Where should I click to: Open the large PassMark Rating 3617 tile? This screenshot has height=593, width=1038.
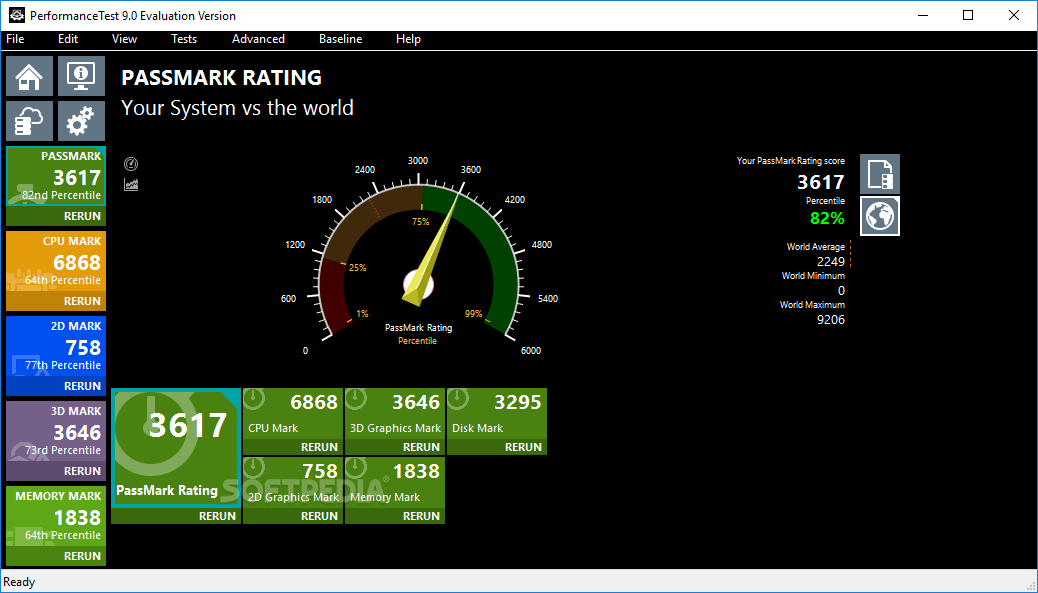(176, 448)
